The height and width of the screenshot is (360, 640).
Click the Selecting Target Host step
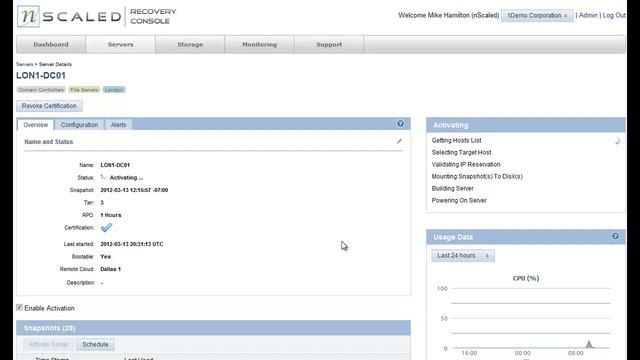click(x=461, y=152)
